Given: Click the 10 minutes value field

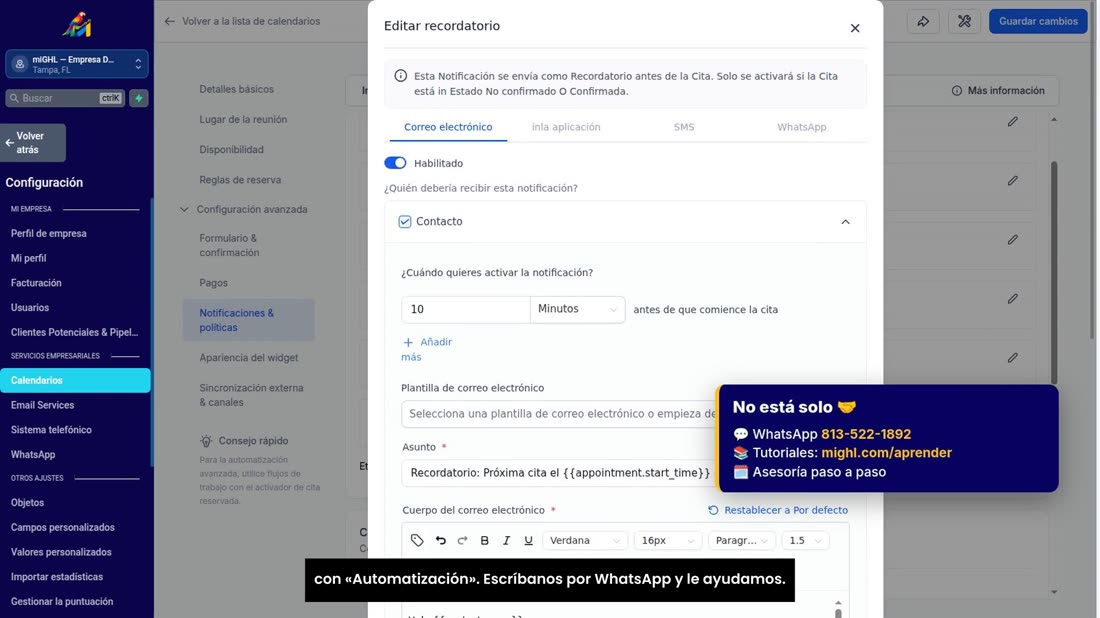Looking at the screenshot, I should (x=466, y=309).
